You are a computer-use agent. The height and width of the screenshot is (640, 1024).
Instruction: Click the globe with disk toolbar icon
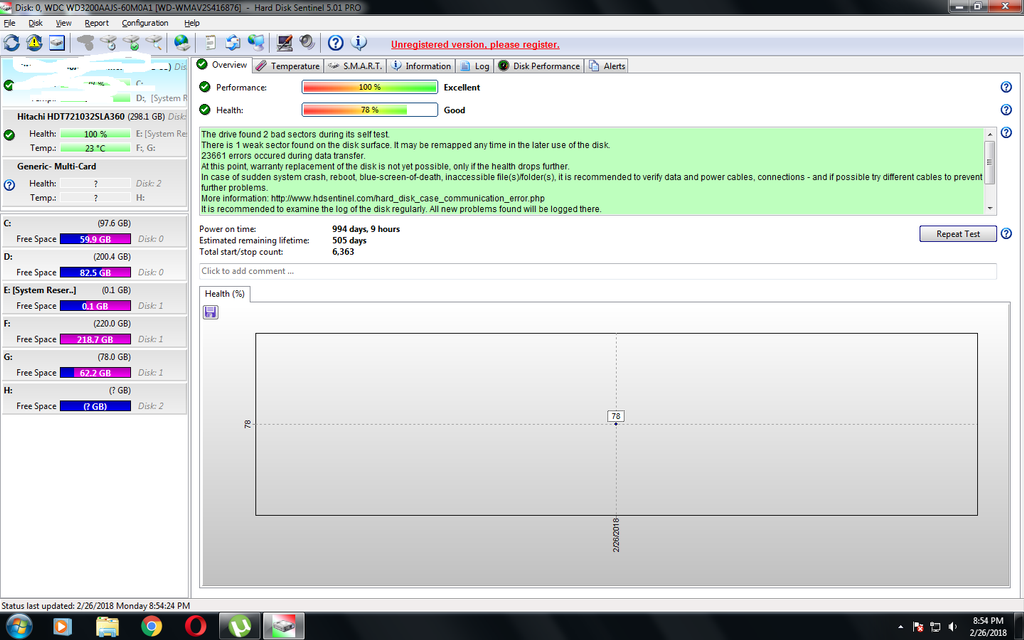[x=182, y=43]
